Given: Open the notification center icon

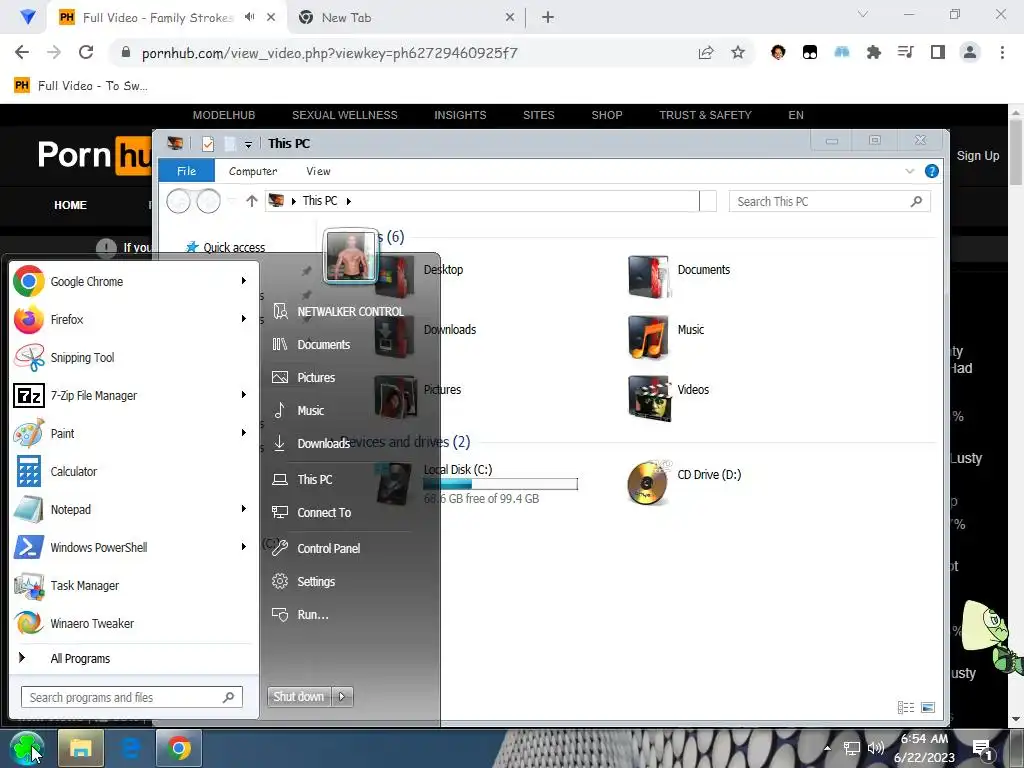Looking at the screenshot, I should 982,750.
